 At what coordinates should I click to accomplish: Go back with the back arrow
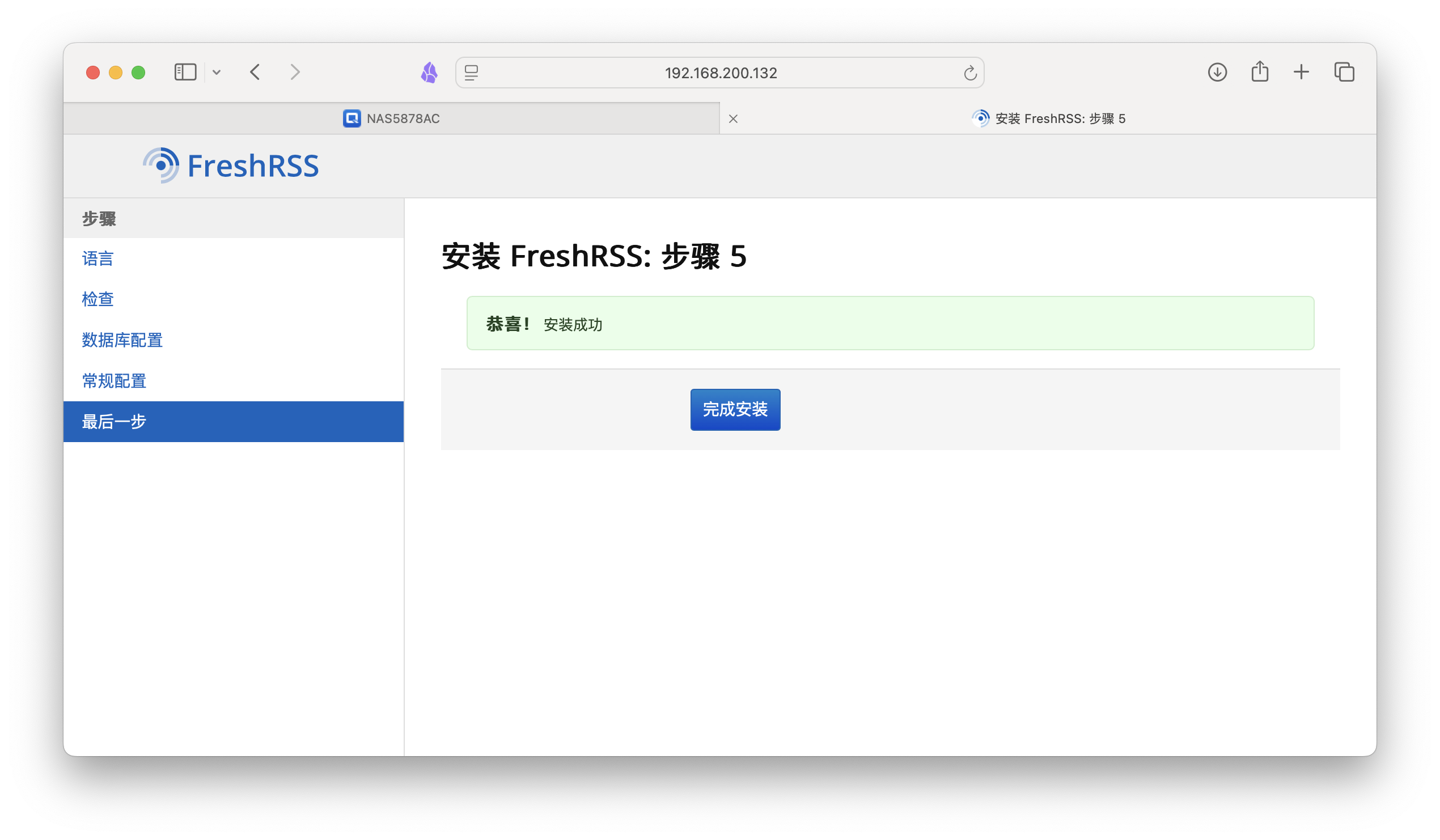coord(255,73)
